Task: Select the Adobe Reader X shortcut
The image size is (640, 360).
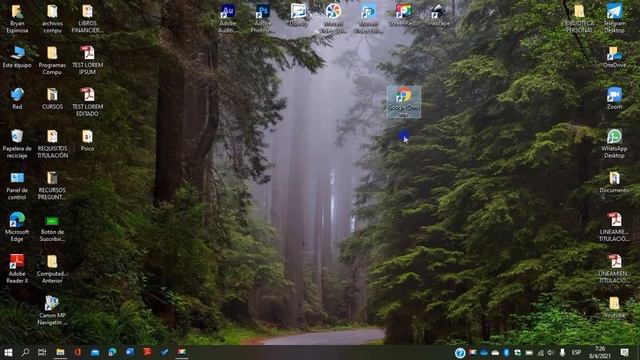Action: pyautogui.click(x=17, y=269)
